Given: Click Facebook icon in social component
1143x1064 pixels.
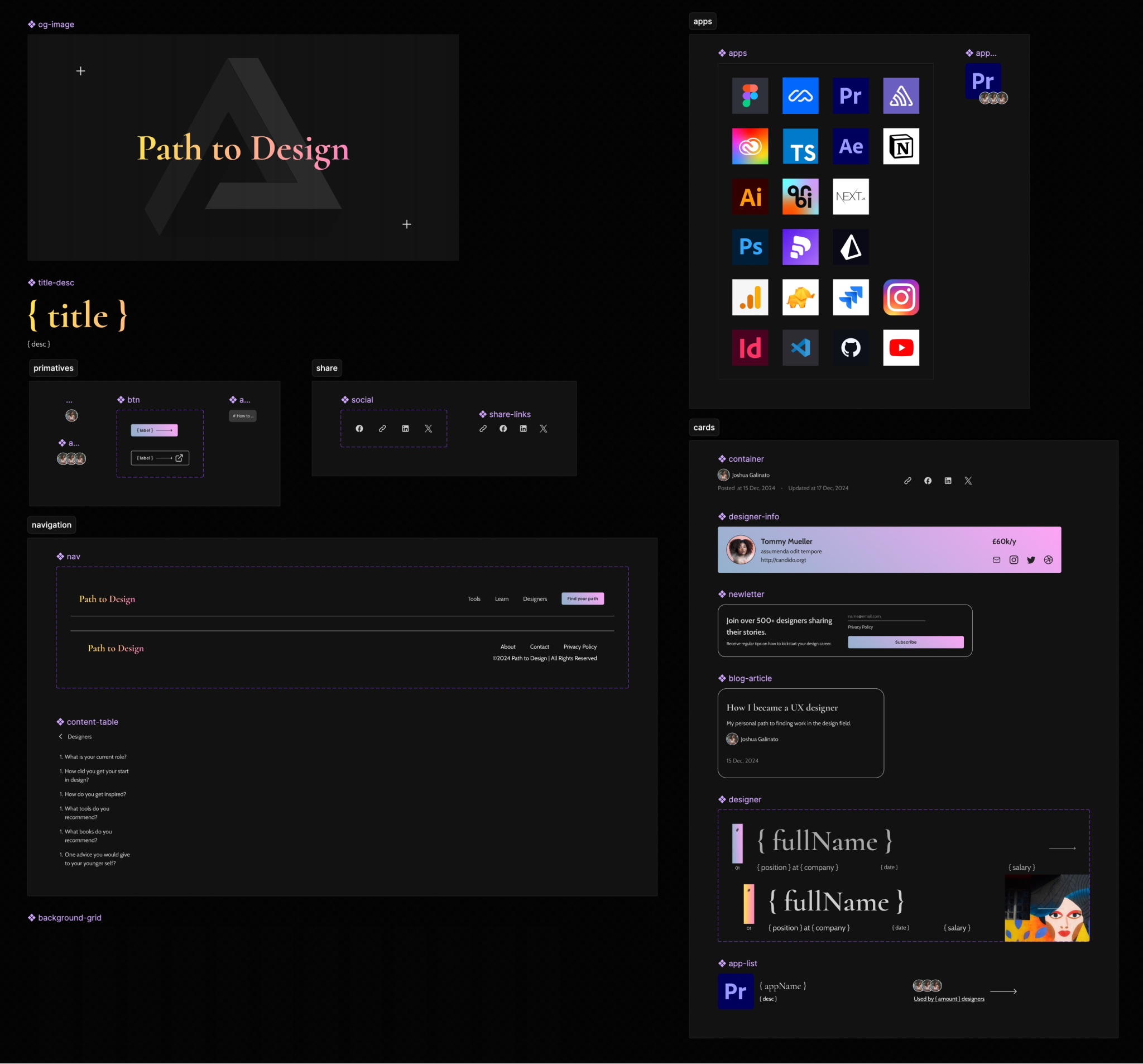Looking at the screenshot, I should 359,429.
